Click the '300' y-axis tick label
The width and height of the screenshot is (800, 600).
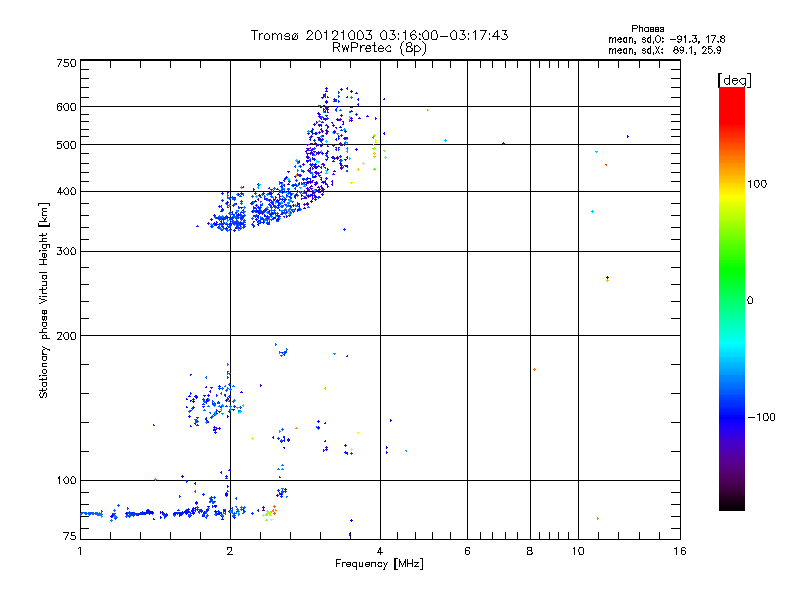coord(66,252)
